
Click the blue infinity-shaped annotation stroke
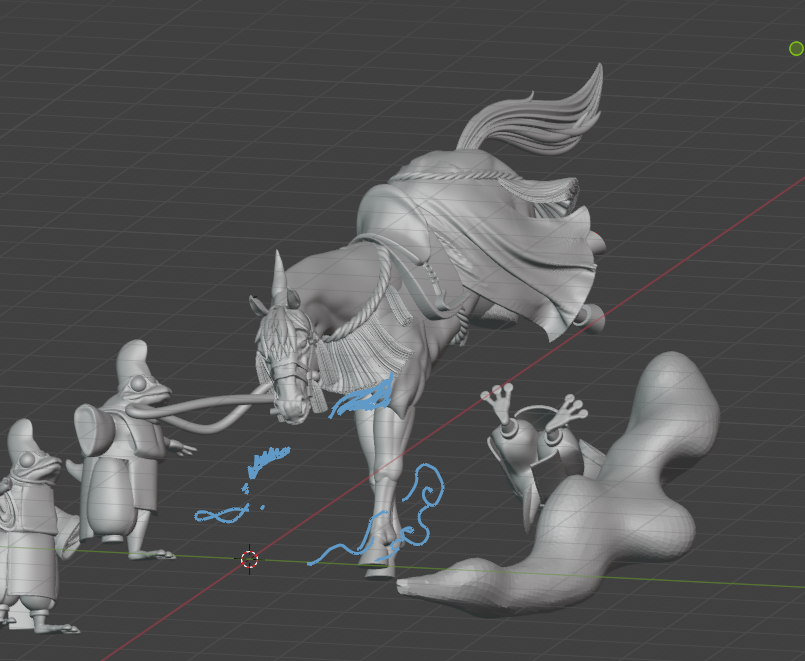coord(221,515)
